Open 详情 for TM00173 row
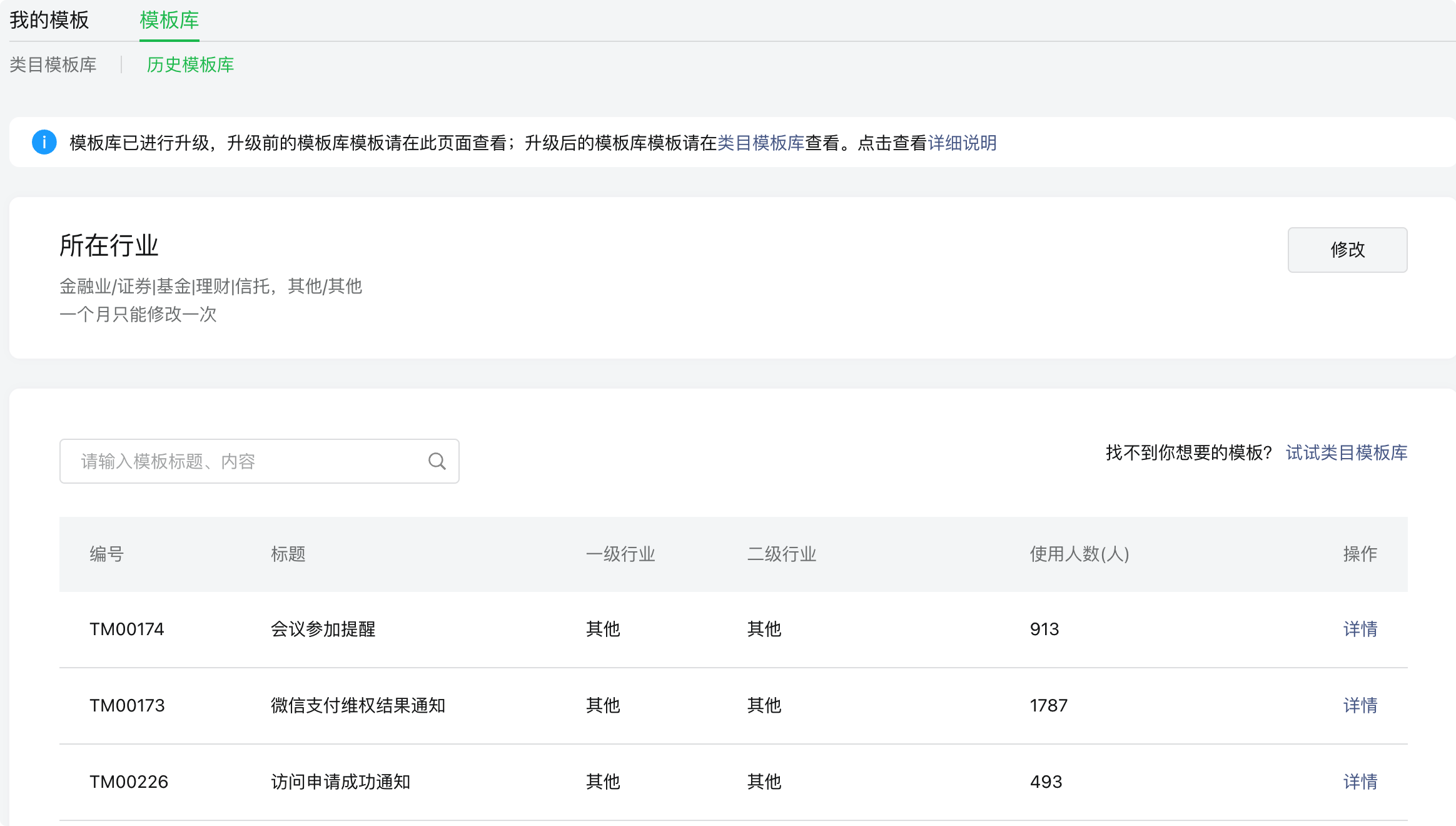1456x826 pixels. [1360, 705]
